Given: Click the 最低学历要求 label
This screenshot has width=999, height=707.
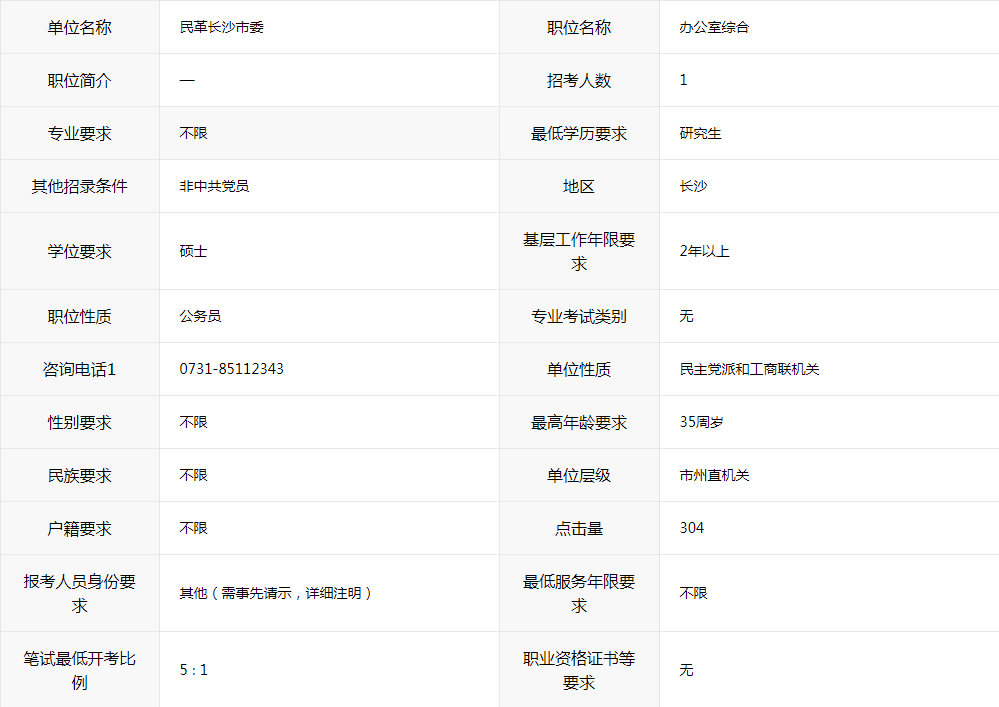Looking at the screenshot, I should (x=579, y=133).
